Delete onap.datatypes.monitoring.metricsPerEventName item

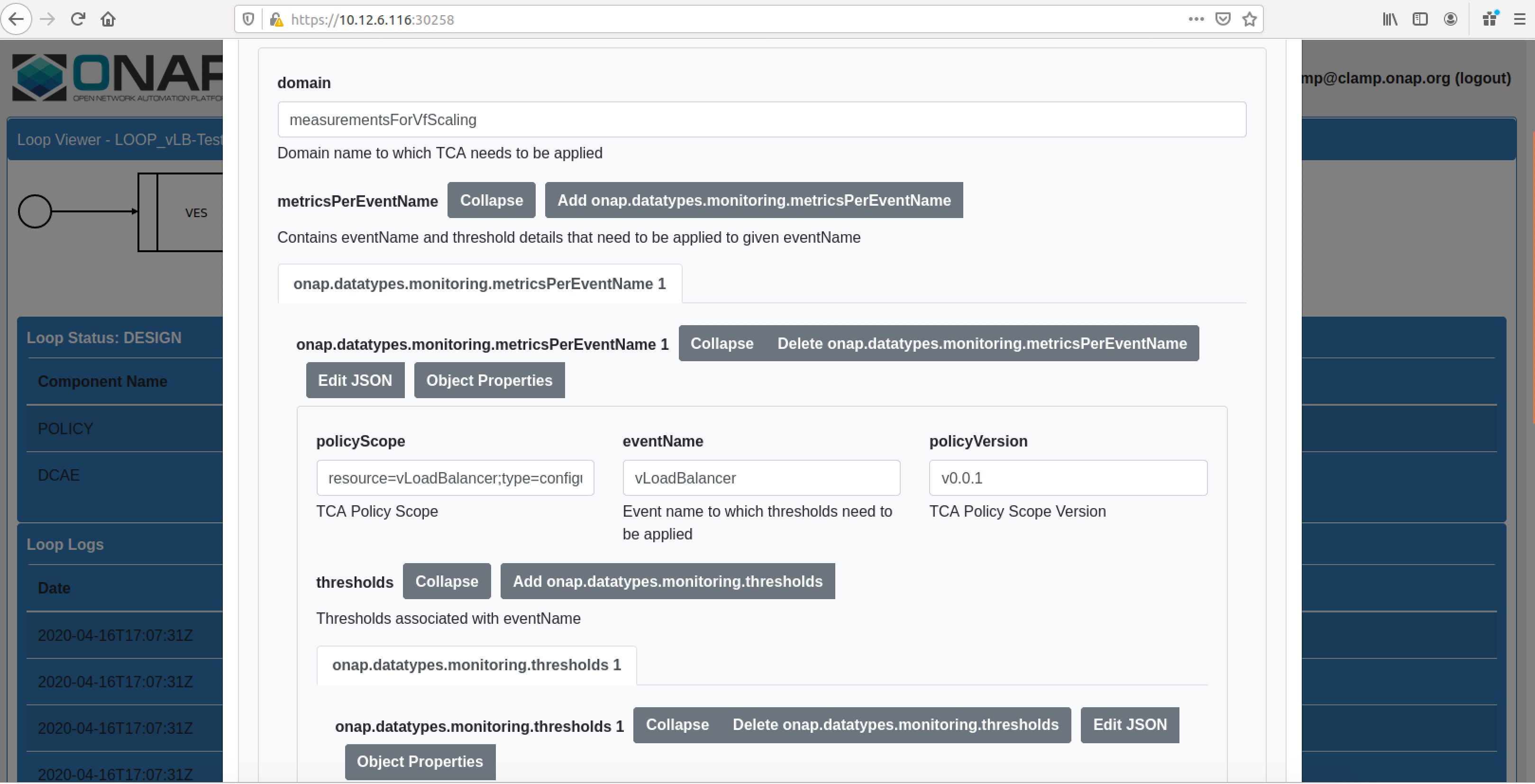pyautogui.click(x=982, y=343)
